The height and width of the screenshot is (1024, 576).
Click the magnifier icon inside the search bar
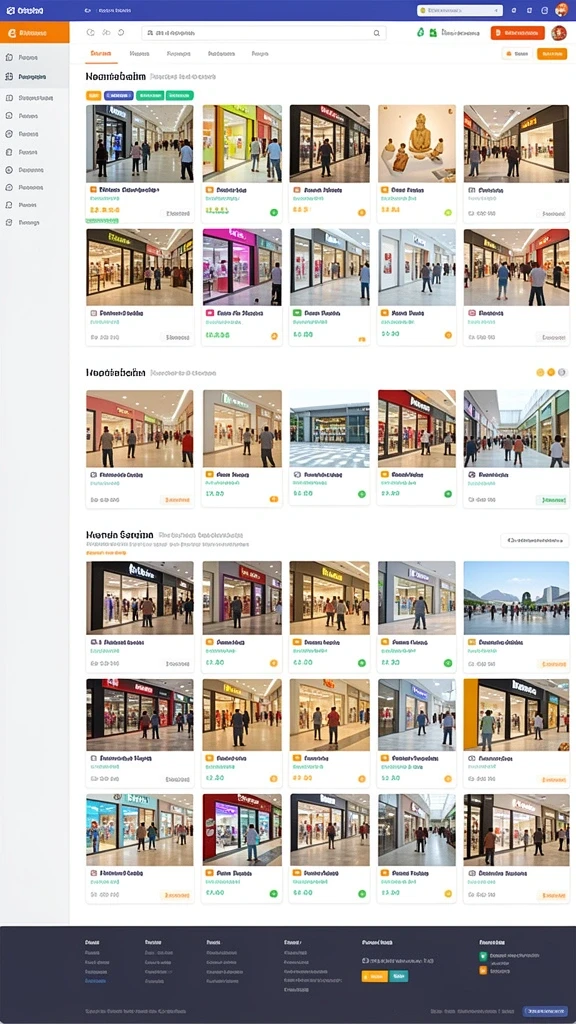coord(377,33)
